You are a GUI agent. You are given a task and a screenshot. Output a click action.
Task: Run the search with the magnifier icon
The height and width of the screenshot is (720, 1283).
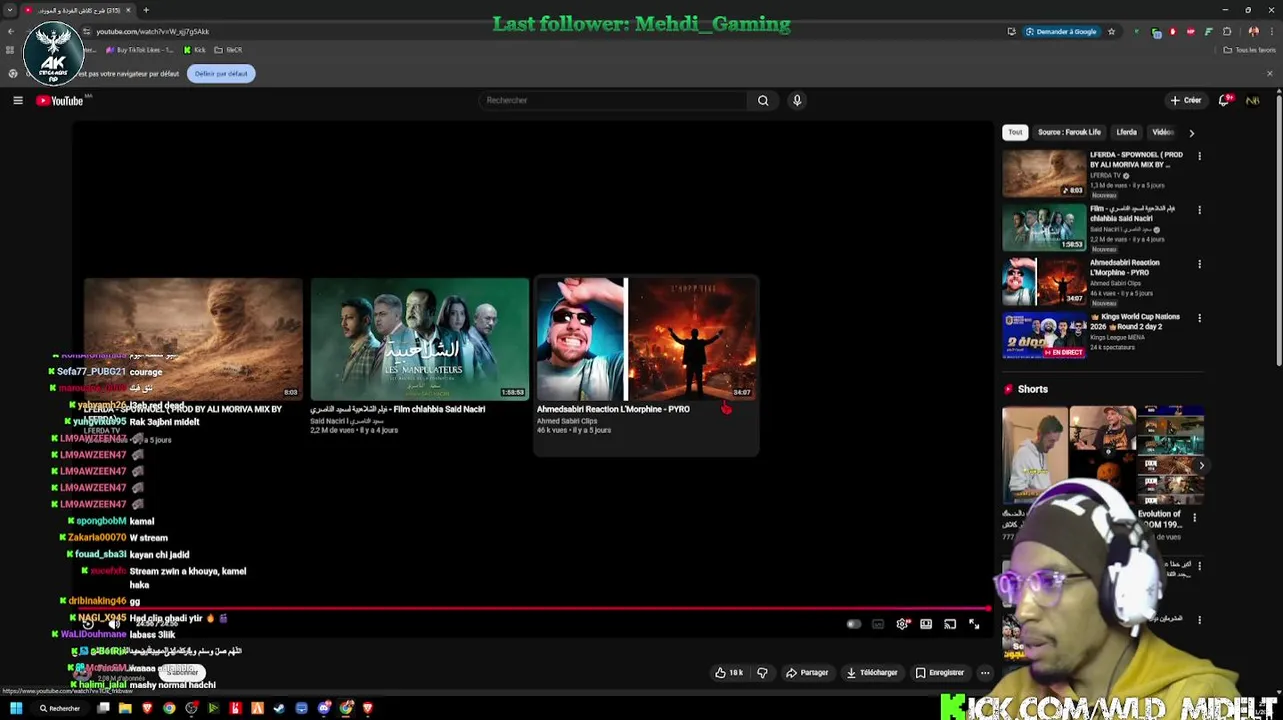(x=763, y=100)
